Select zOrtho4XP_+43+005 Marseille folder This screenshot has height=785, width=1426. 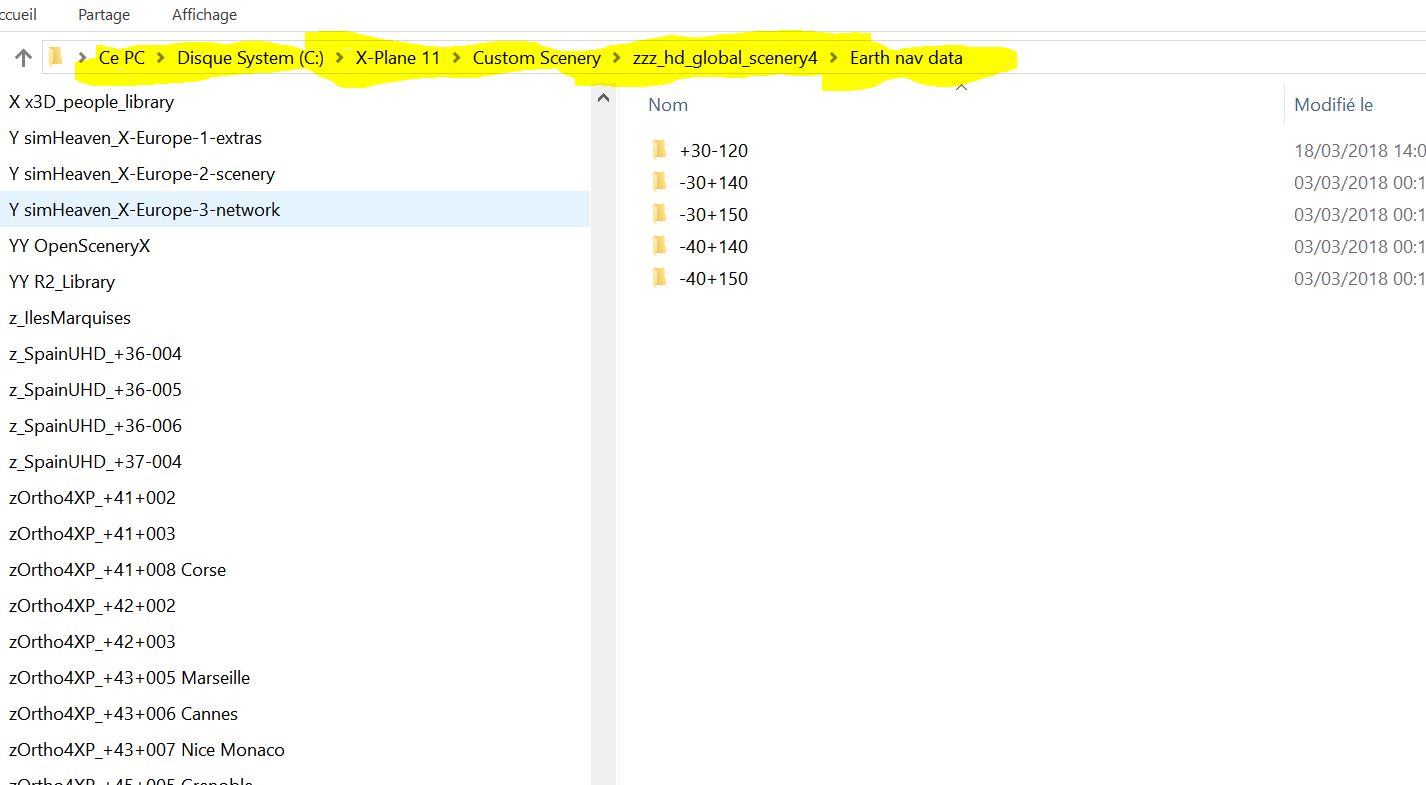129,678
